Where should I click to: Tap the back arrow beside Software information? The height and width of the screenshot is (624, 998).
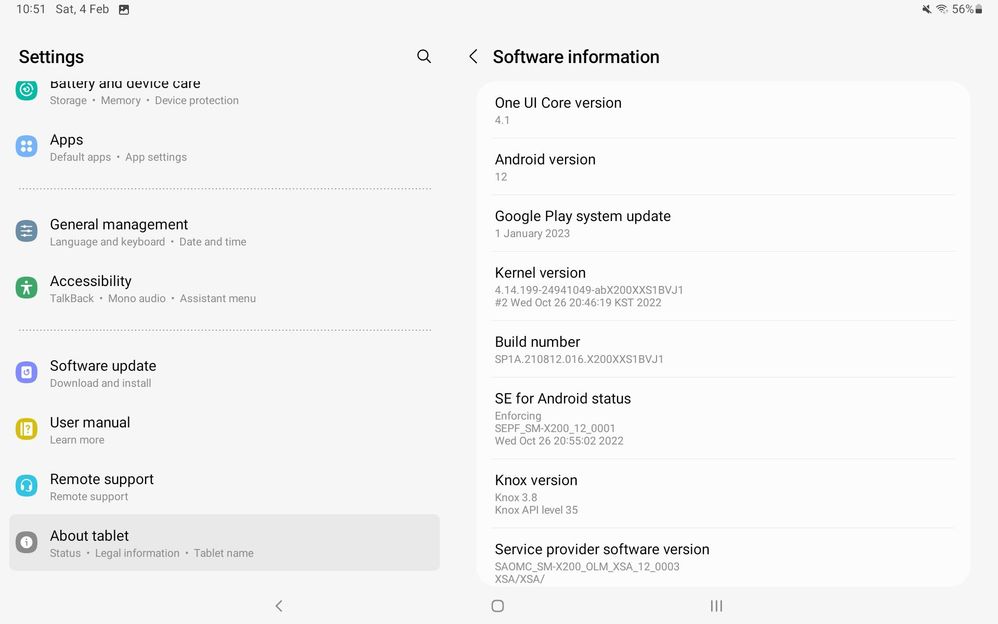point(473,57)
